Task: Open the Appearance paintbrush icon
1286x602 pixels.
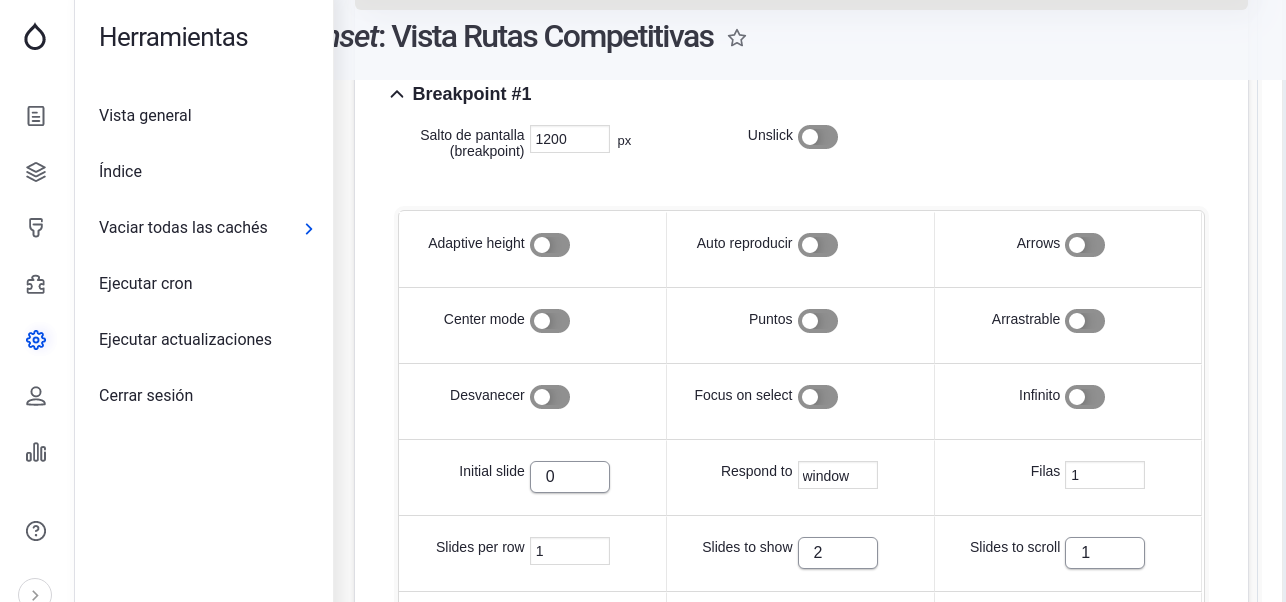Action: click(36, 228)
